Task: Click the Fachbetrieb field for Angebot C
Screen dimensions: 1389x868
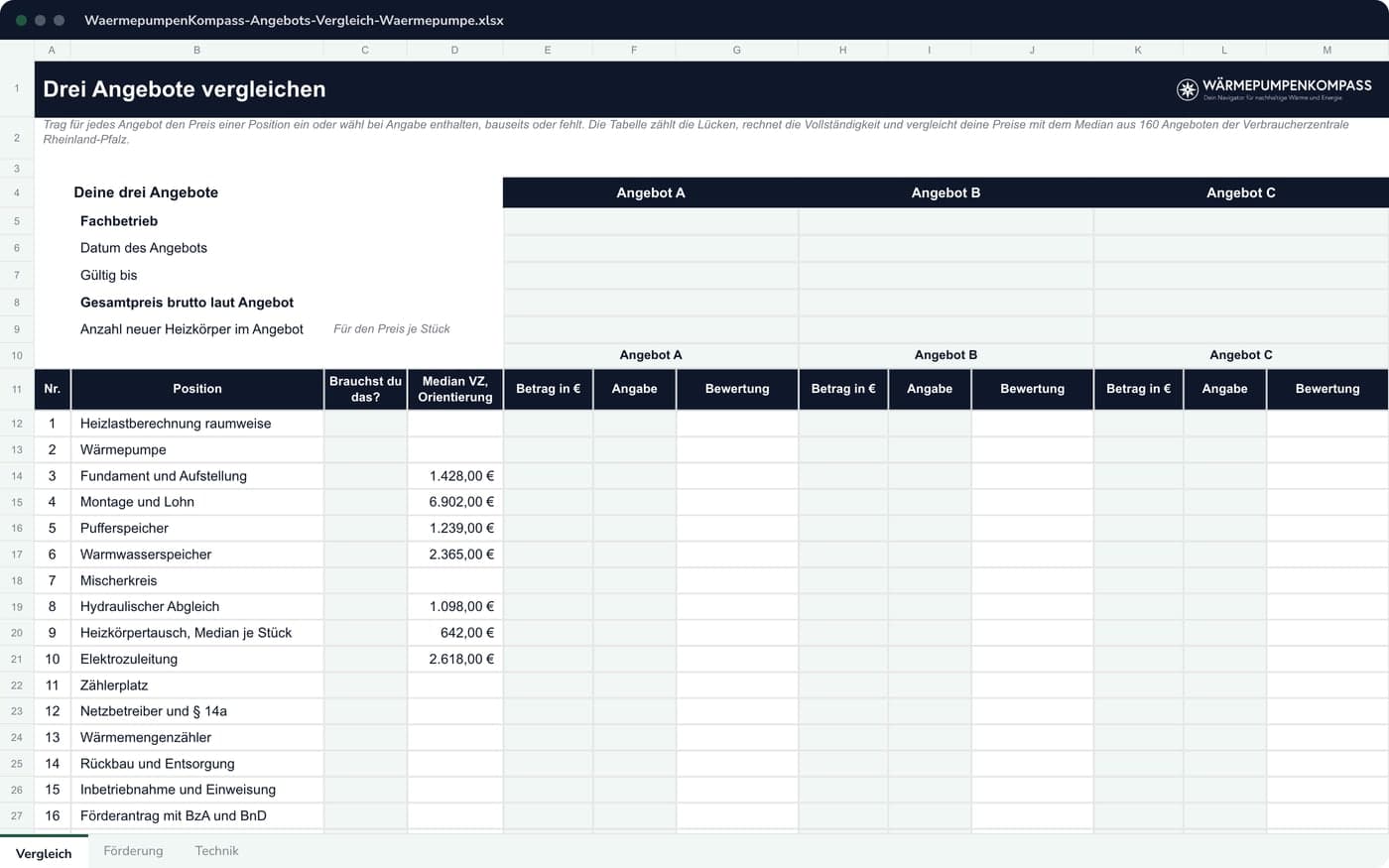Action: tap(1241, 221)
